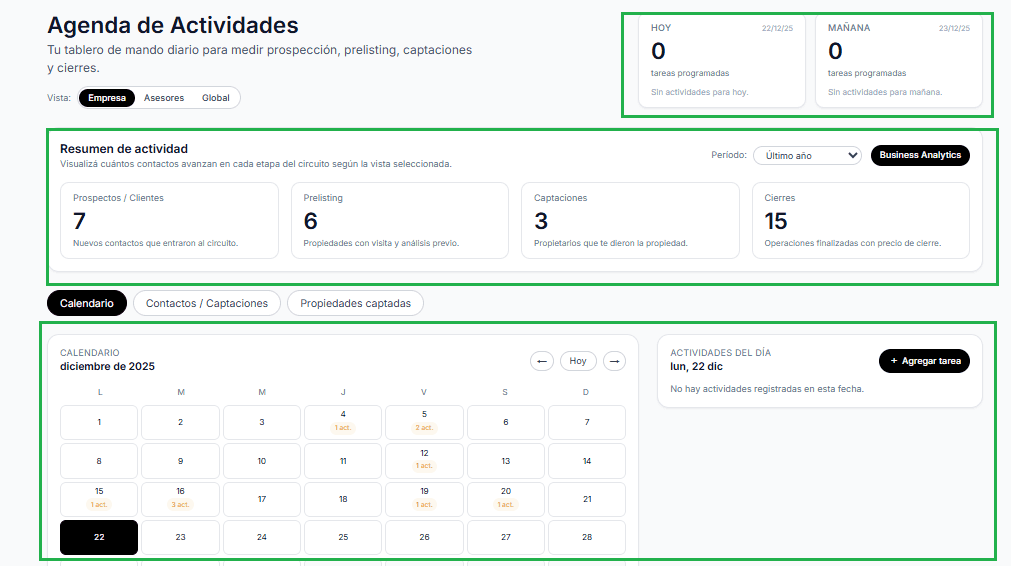The image size is (1011, 566).
Task: Open the Período dropdown showing Último año
Action: (807, 155)
